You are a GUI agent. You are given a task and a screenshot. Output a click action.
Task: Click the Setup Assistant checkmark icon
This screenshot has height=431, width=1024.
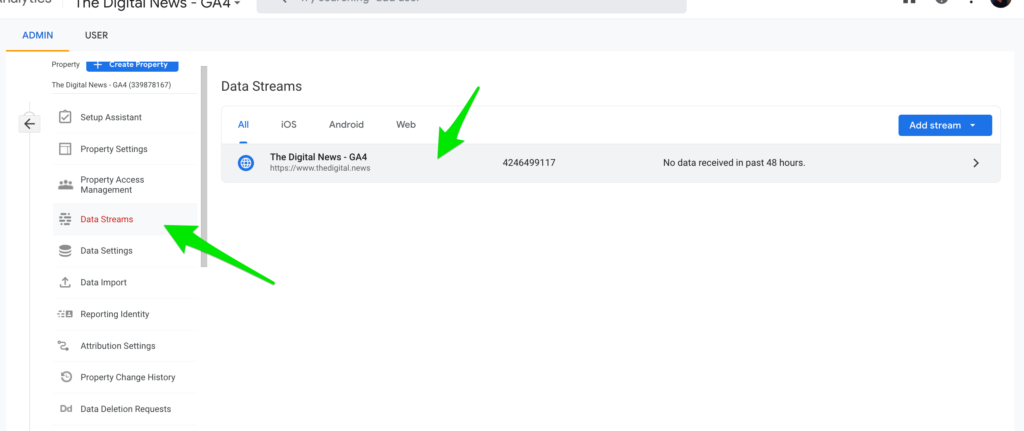[65, 117]
